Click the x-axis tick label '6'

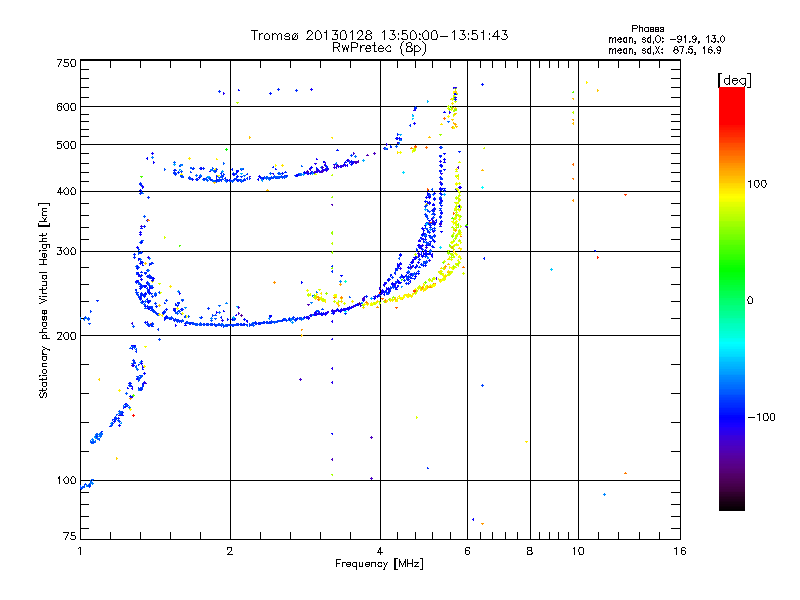click(467, 551)
